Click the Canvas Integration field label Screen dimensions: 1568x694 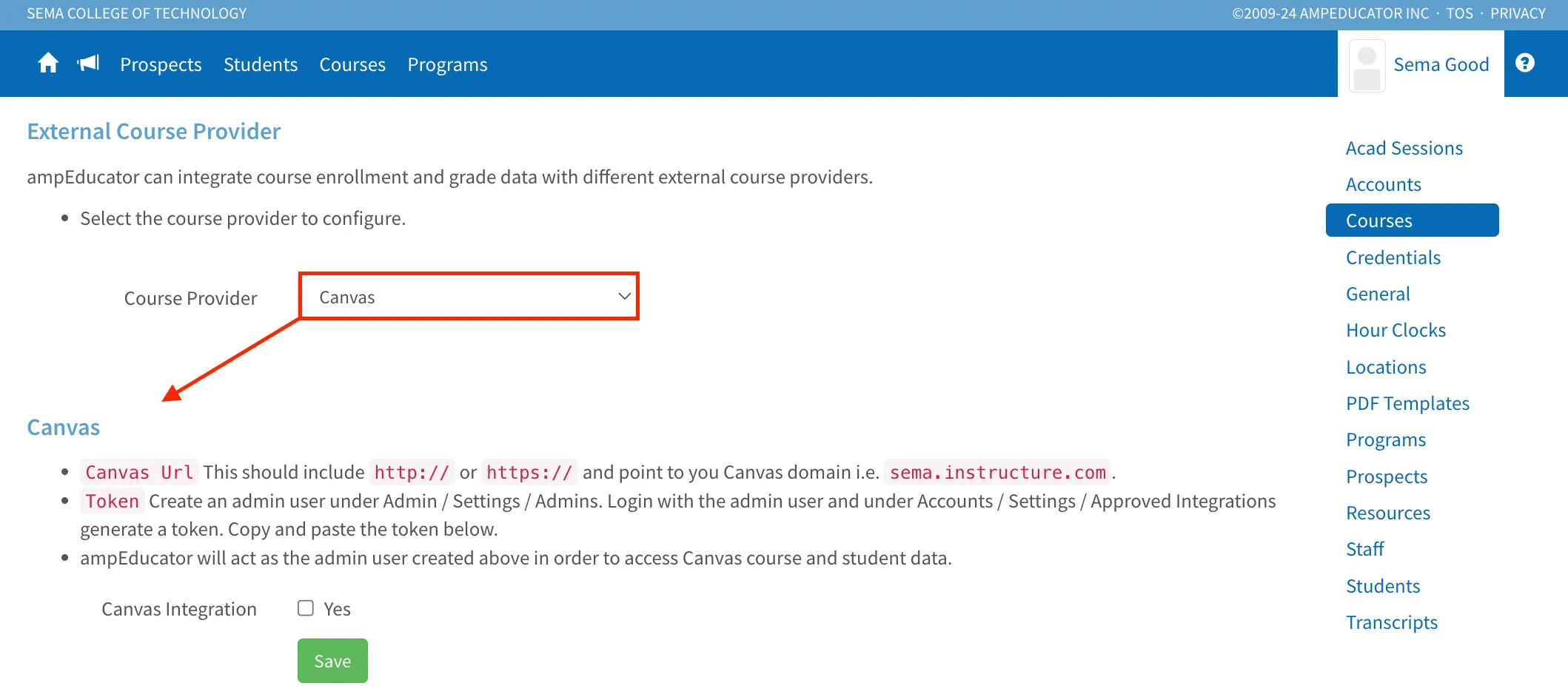[178, 609]
